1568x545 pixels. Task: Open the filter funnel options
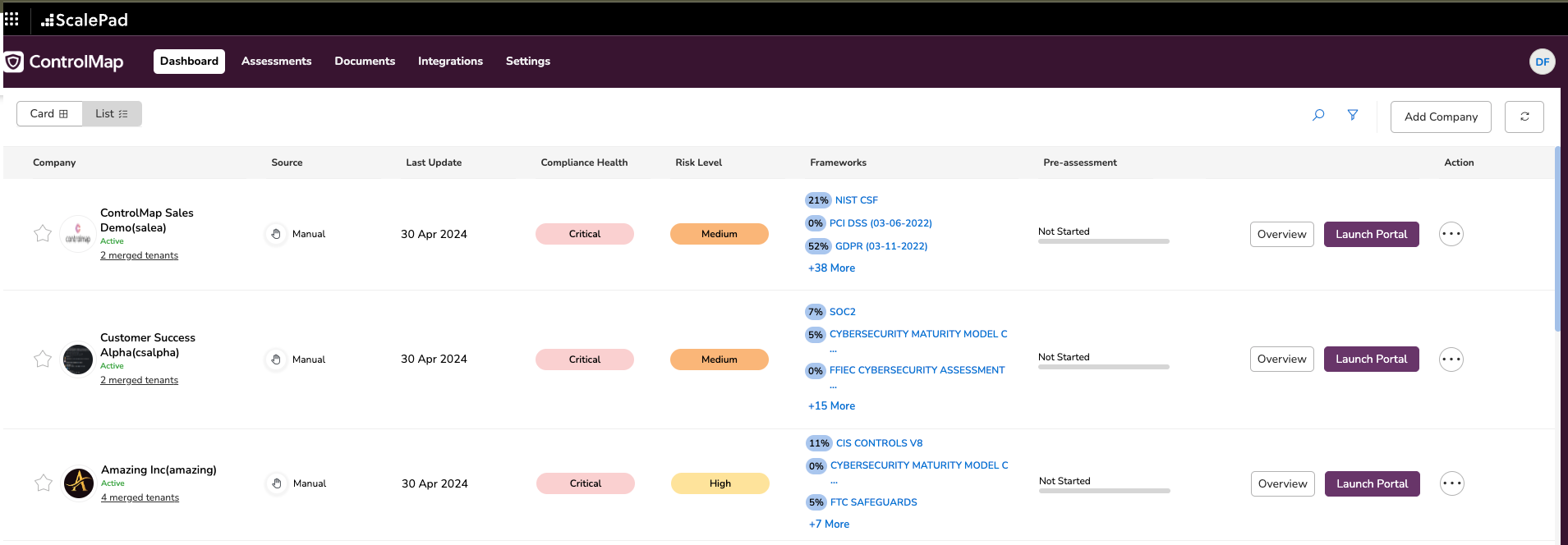coord(1352,115)
